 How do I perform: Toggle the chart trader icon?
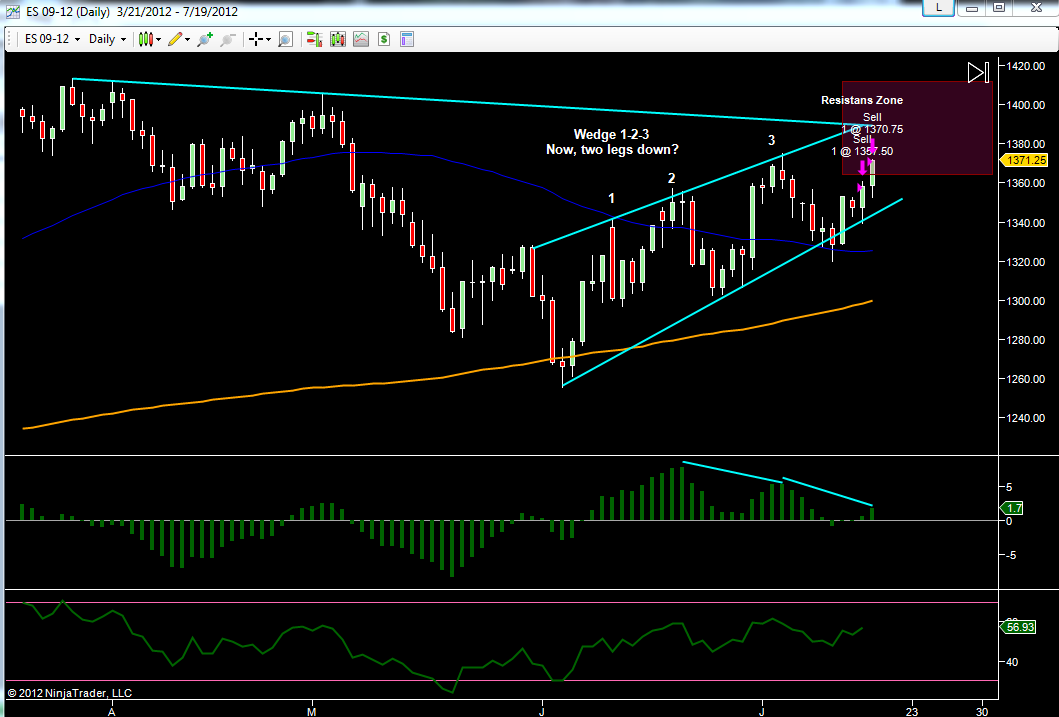(x=313, y=39)
